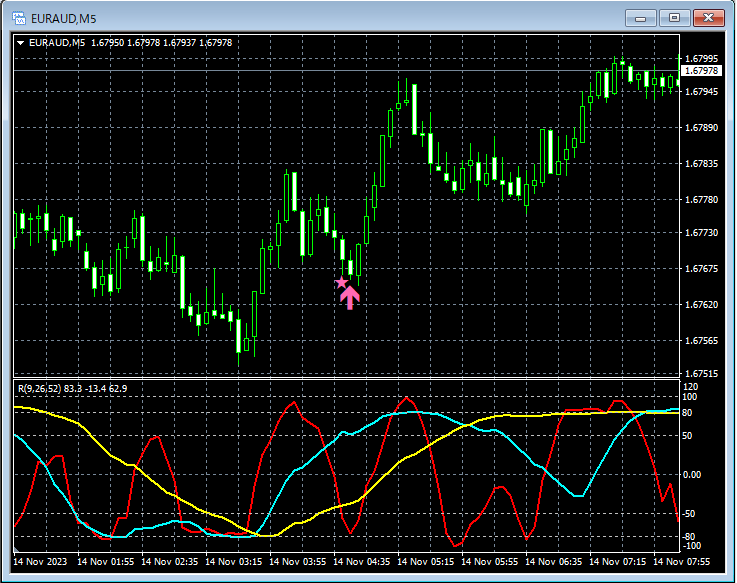Click the 1.67890 price scale label

tap(701, 127)
